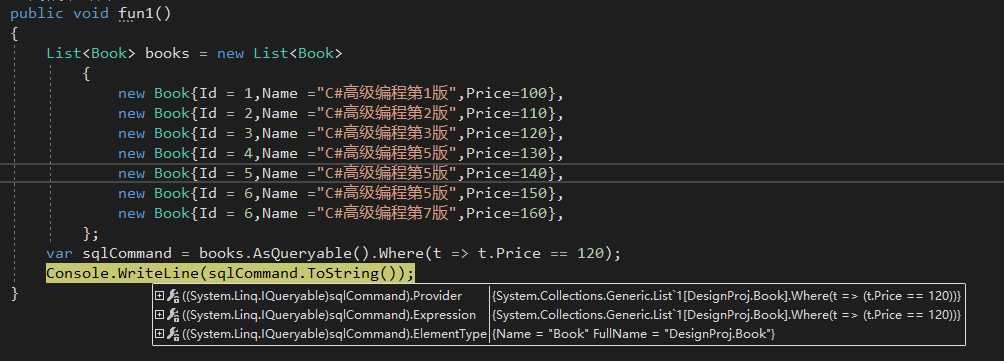The width and height of the screenshot is (1004, 361).
Task: Select the Expression value in the datatip
Action: coord(726,315)
